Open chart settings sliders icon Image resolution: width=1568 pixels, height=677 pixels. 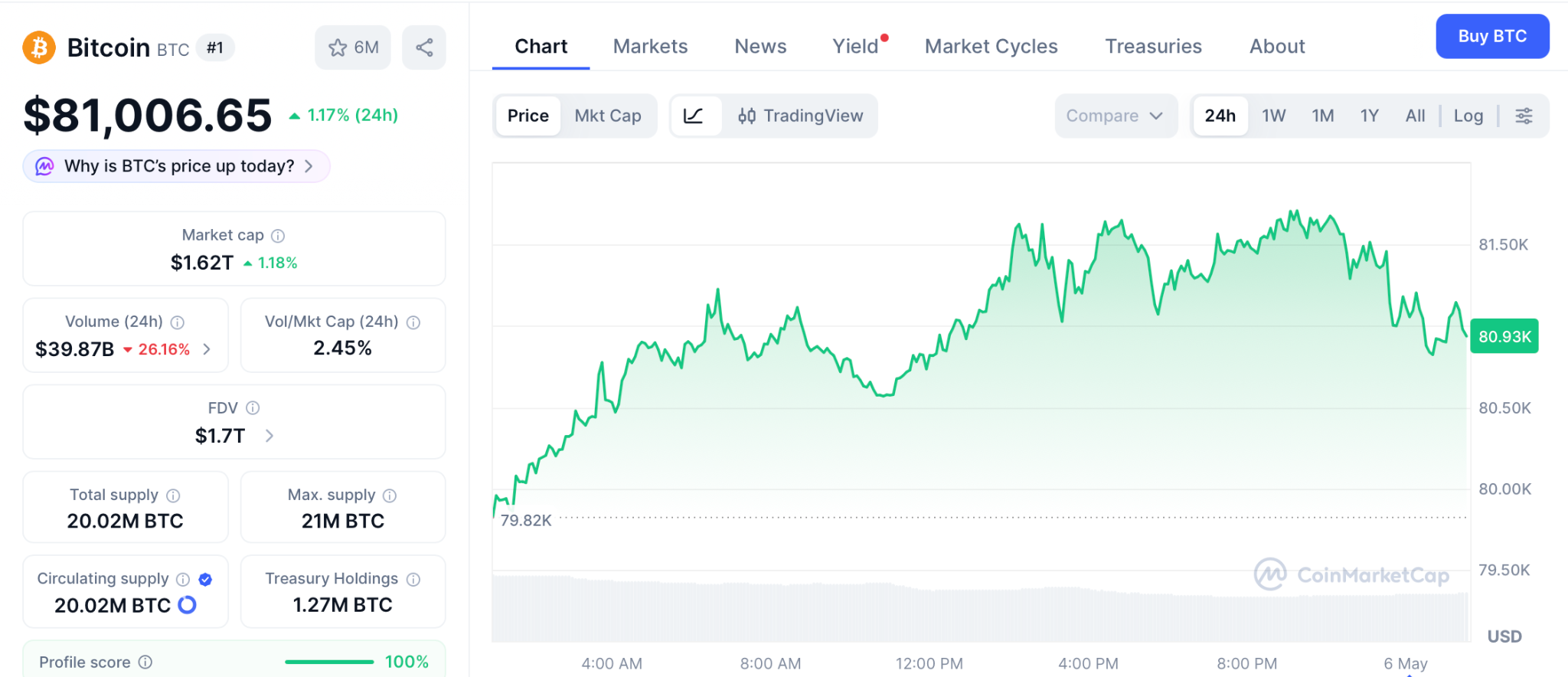1524,116
